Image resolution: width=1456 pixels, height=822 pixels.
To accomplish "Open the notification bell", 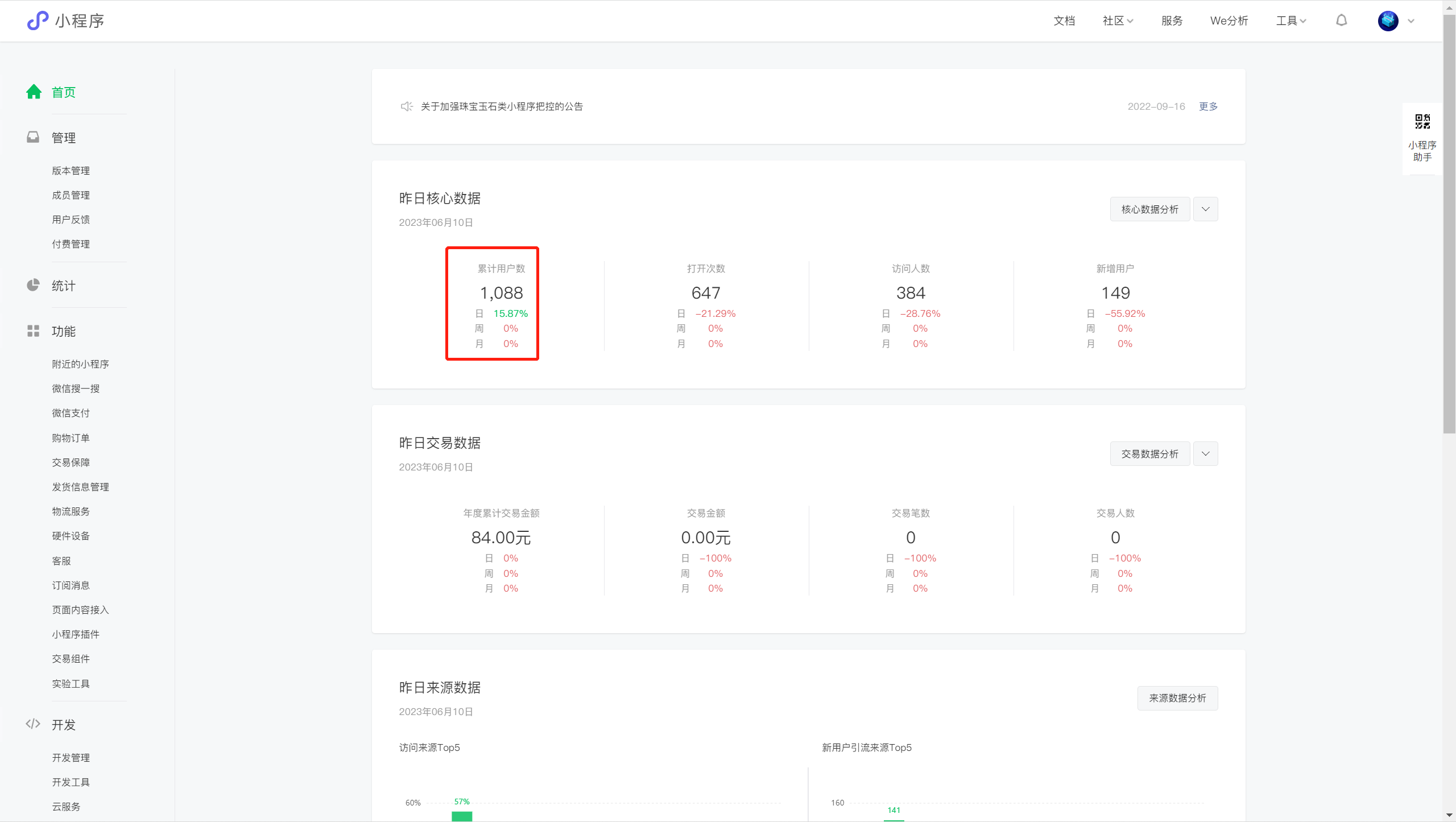I will pos(1341,21).
